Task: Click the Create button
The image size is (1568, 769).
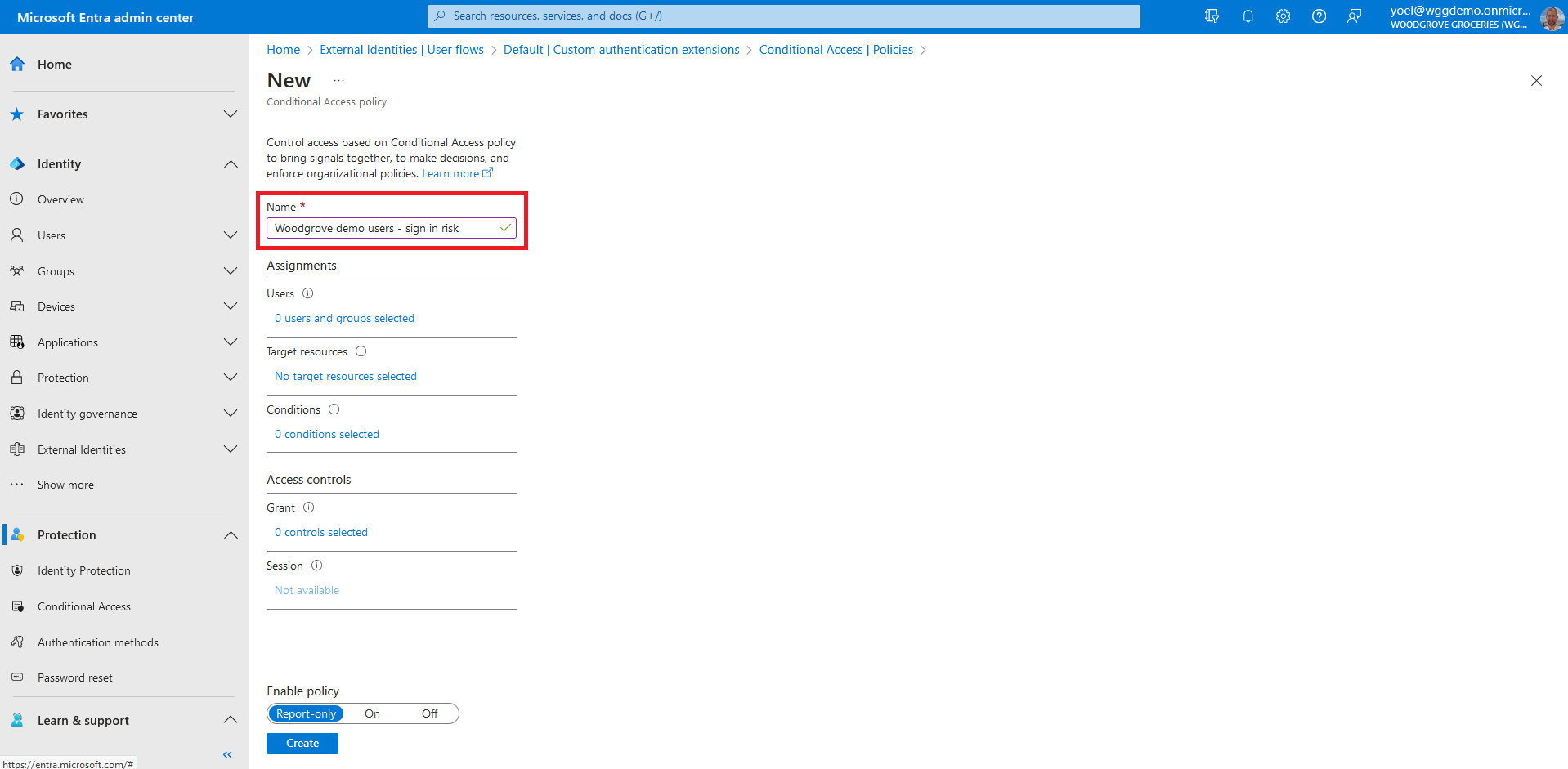Action: [302, 744]
